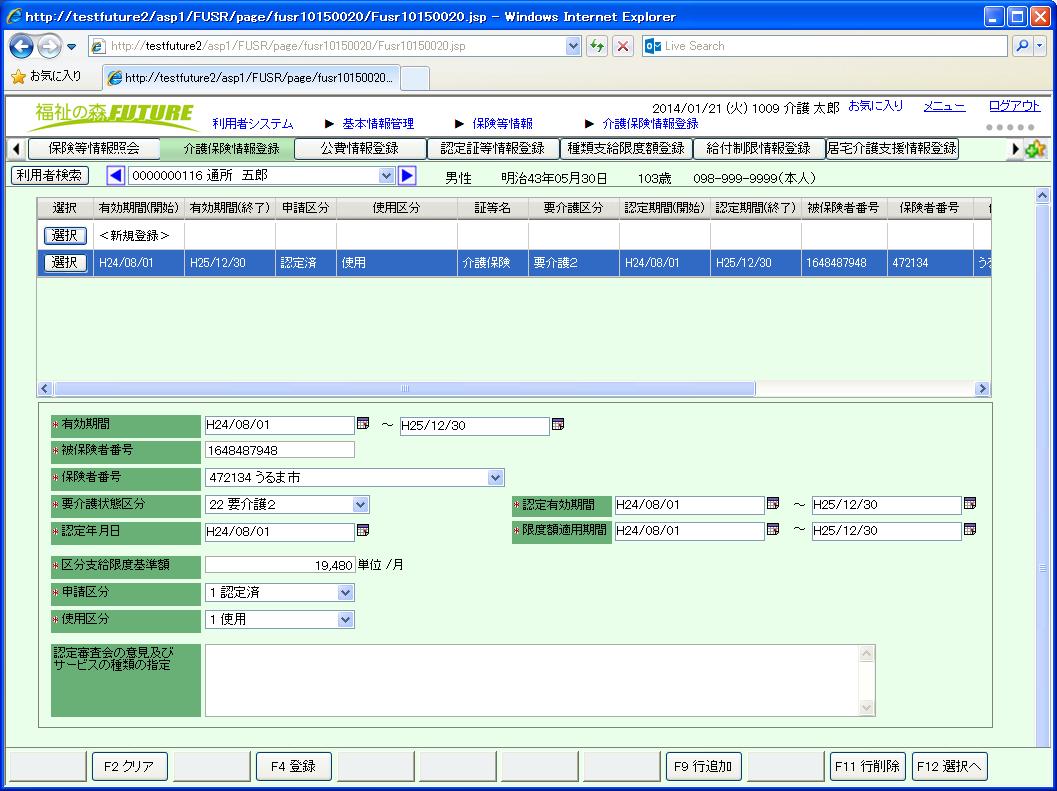Open the 申請区分 dropdown
Viewport: 1057px width, 791px height.
coord(345,593)
